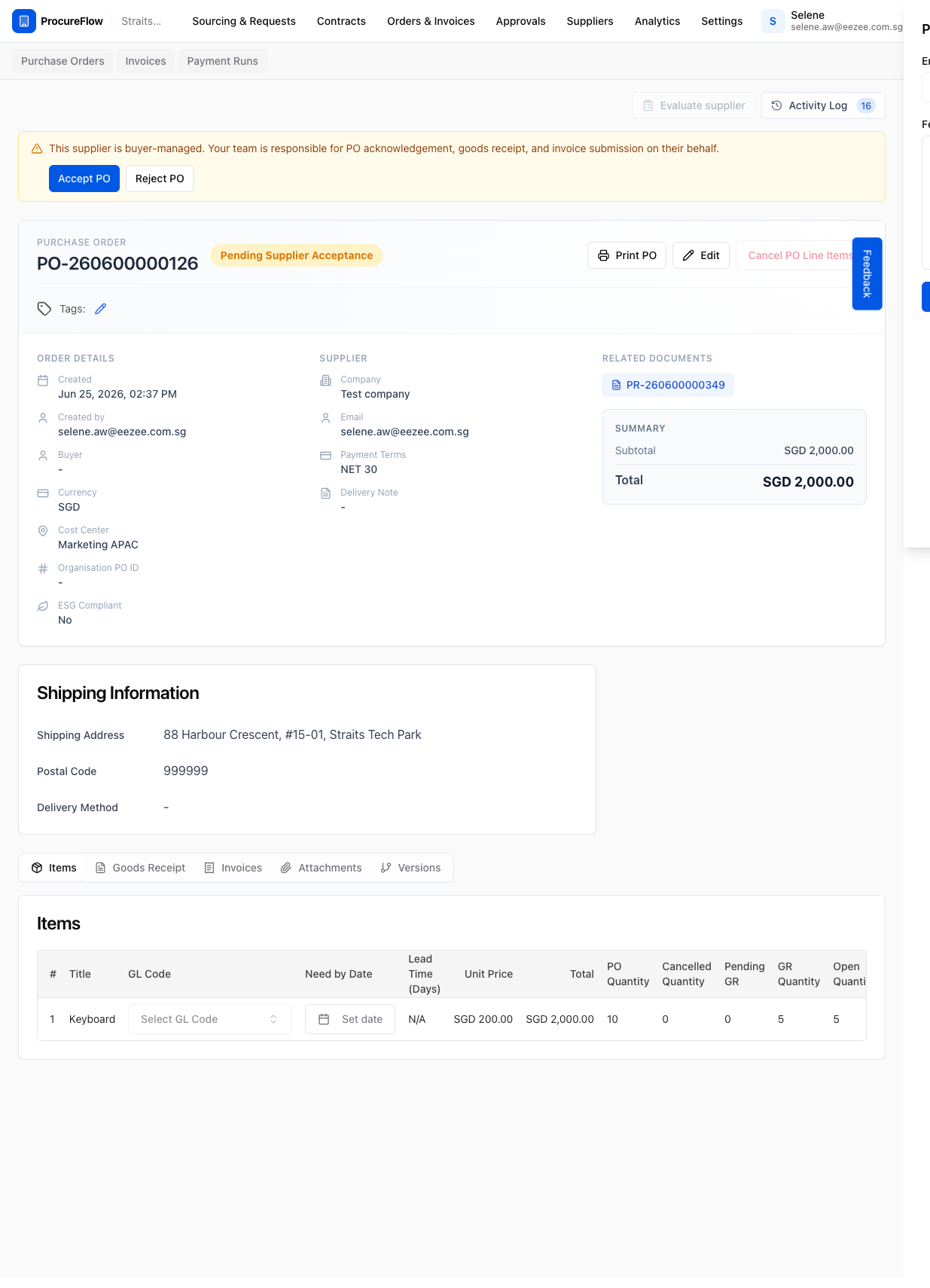Click the Reject PO button

160,179
